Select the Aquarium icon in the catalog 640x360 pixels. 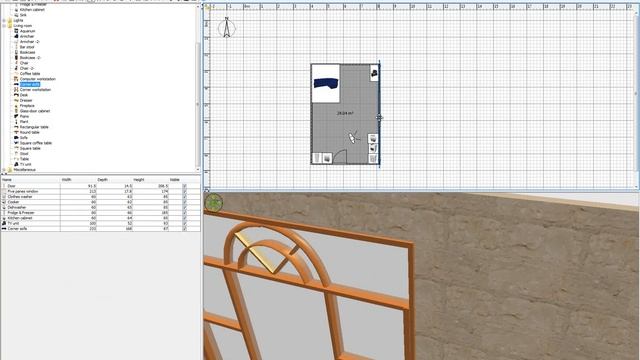pyautogui.click(x=16, y=31)
